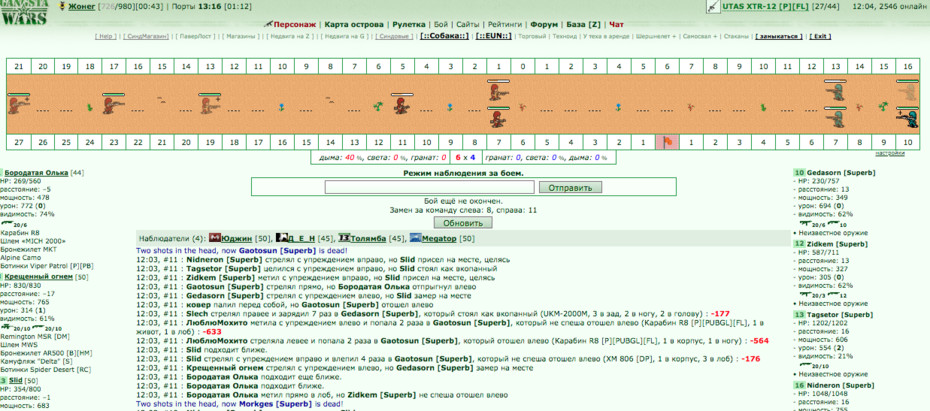Select the upper green soldier in column 13 over 7
The height and width of the screenshot is (411, 930).
[835, 91]
